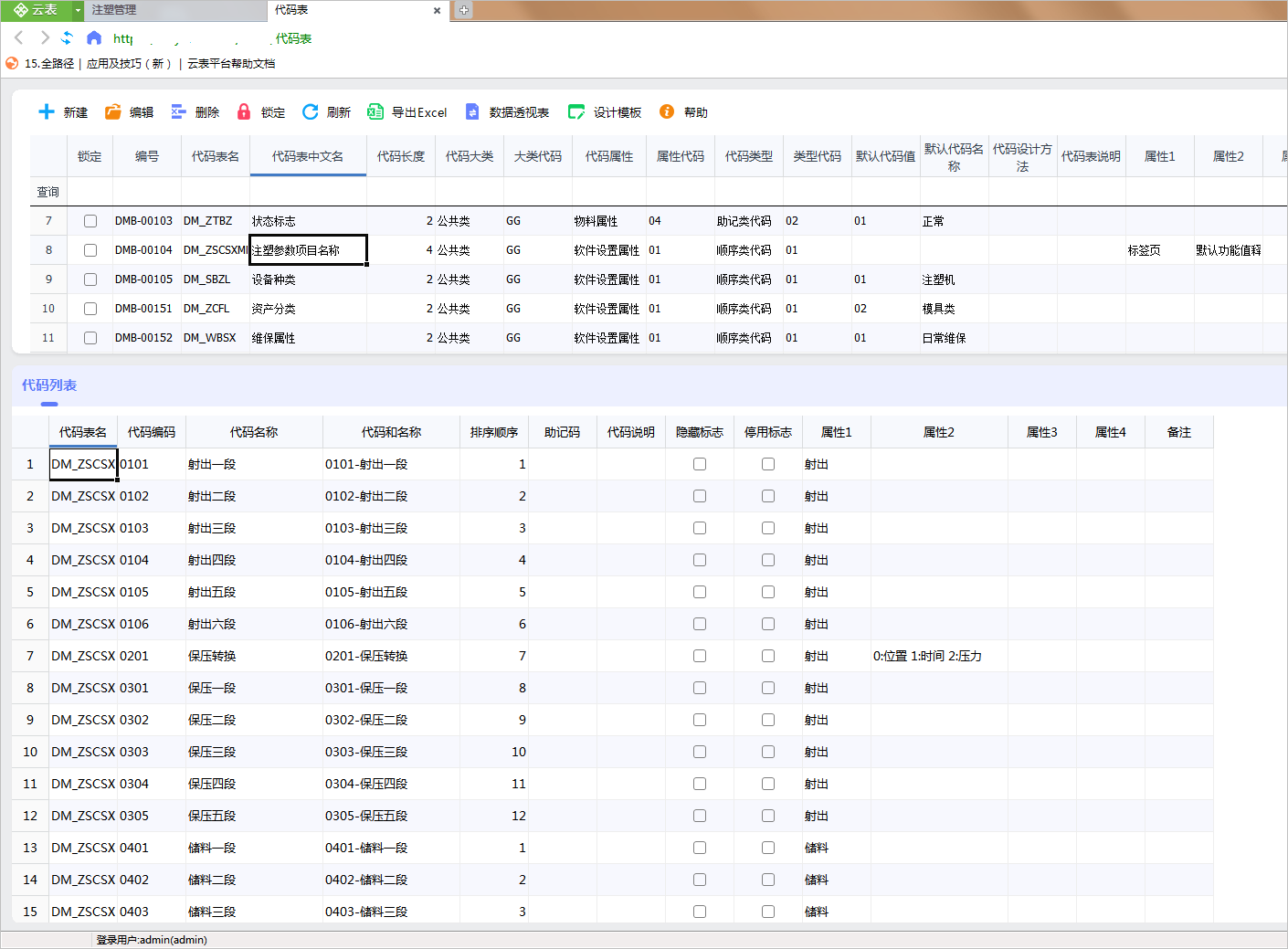Click 登录用户:admin(admin) status text
1288x949 pixels.
pos(152,940)
